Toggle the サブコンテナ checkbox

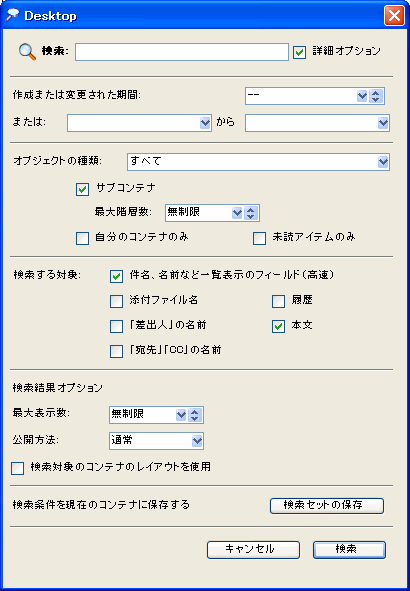pyautogui.click(x=83, y=189)
